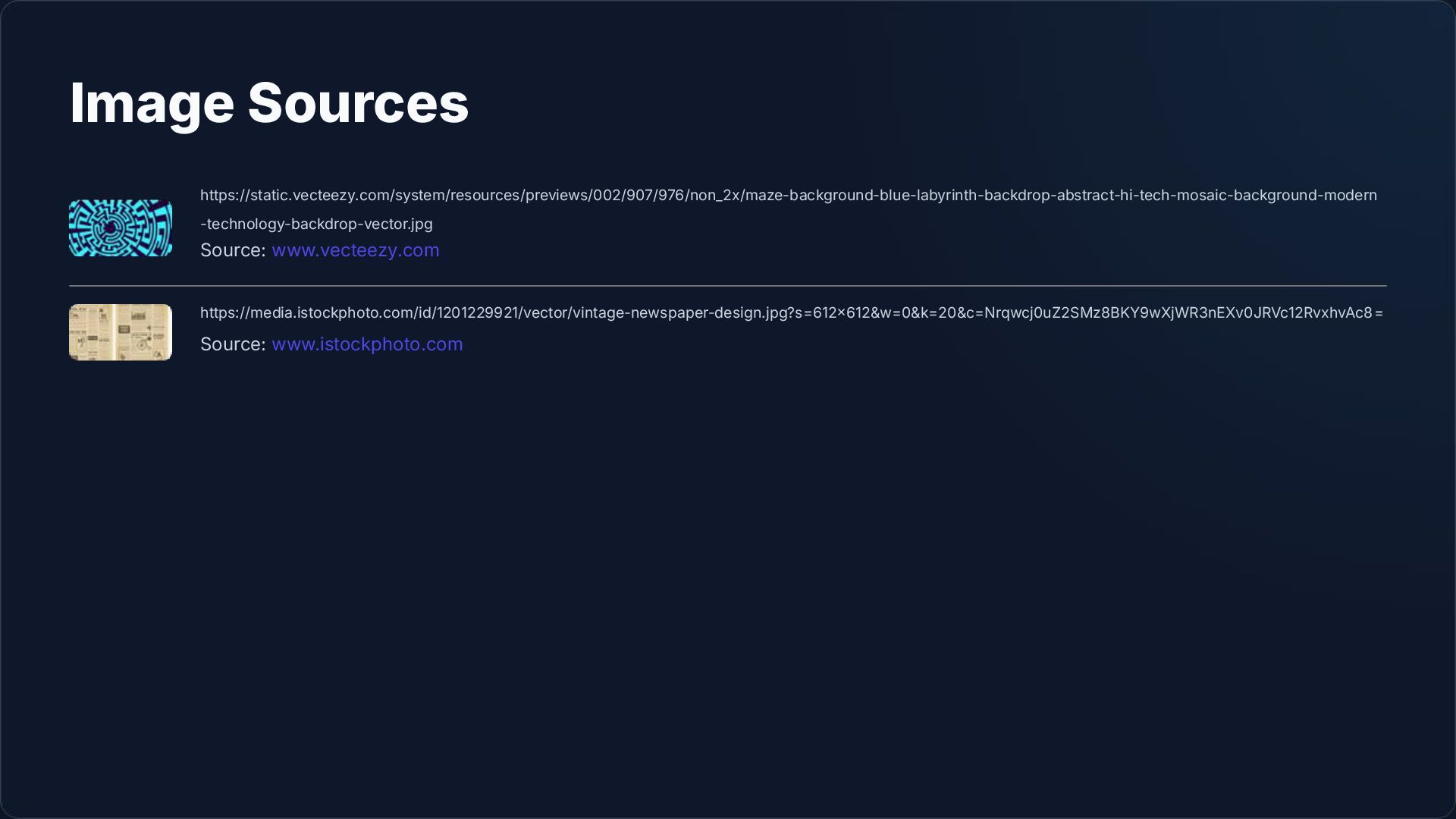Click the word 'Sources' in the heading

point(358,102)
